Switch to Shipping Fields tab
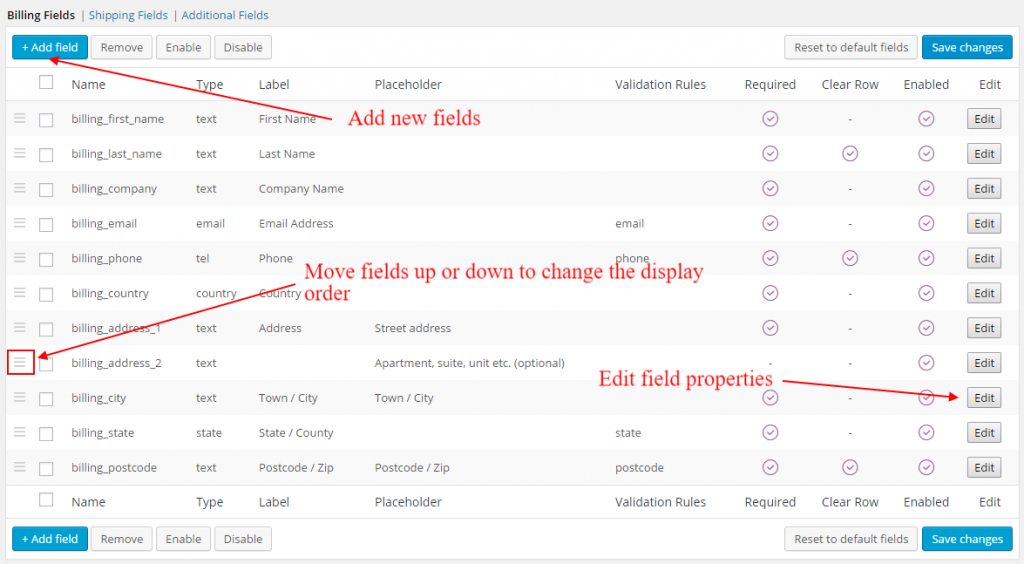1024x564 pixels. pos(128,15)
